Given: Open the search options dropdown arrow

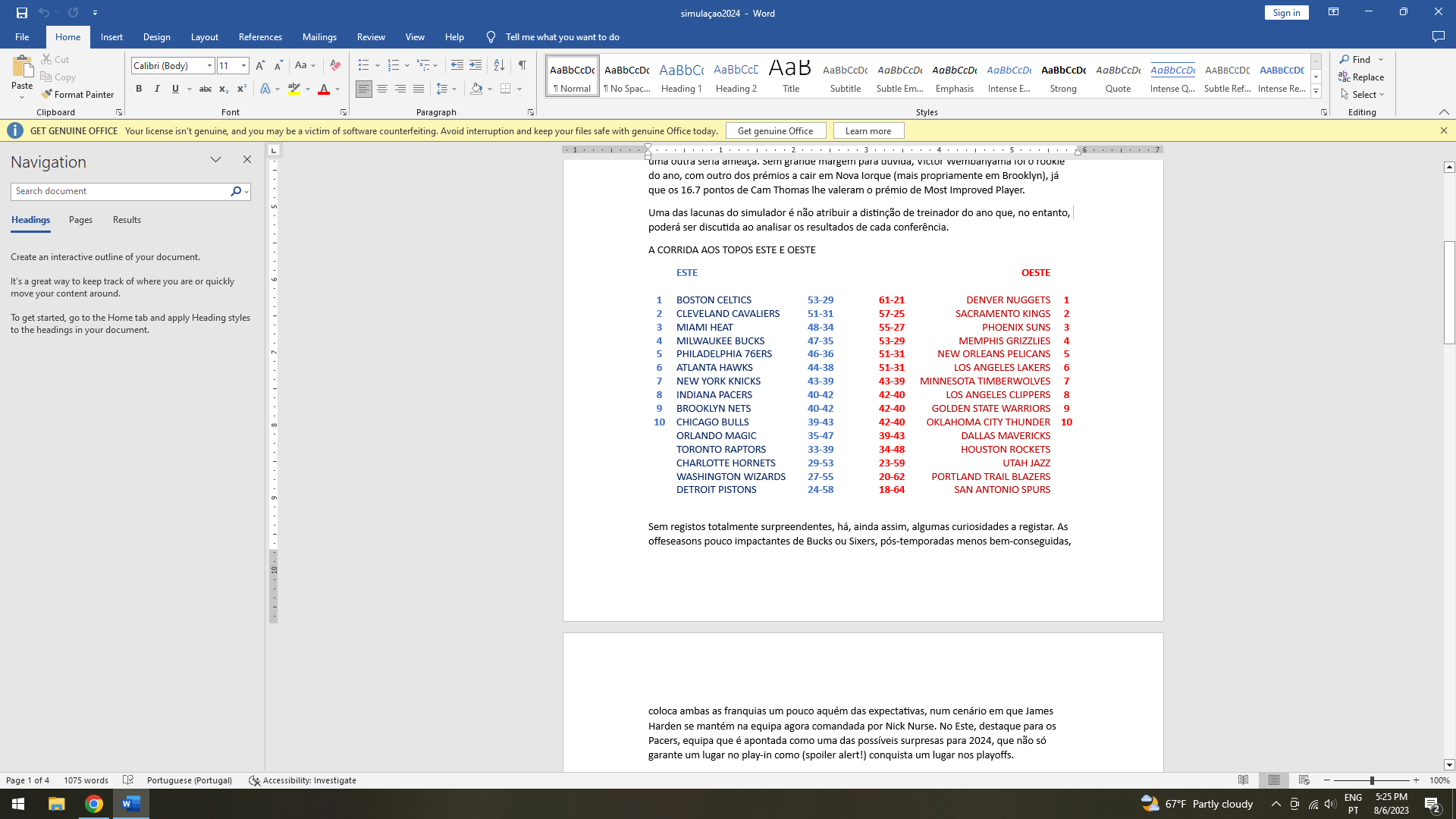Looking at the screenshot, I should coord(247,192).
